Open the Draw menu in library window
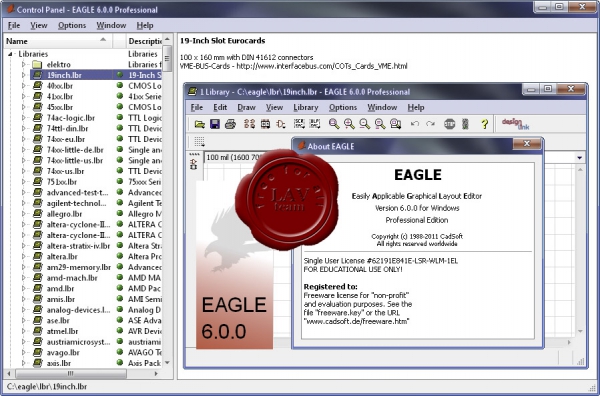The width and height of the screenshot is (600, 396). [x=246, y=108]
